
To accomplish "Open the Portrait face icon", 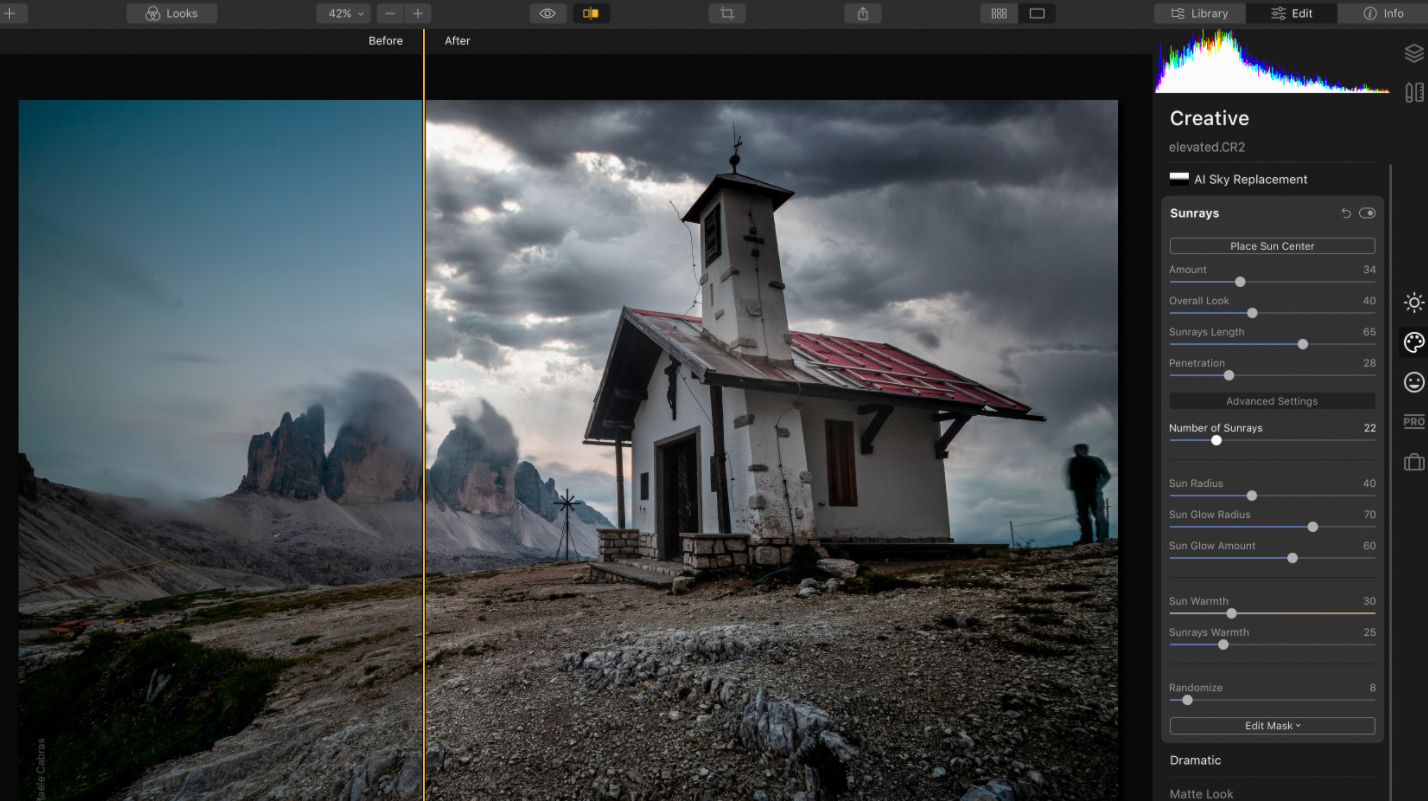I will [1413, 382].
